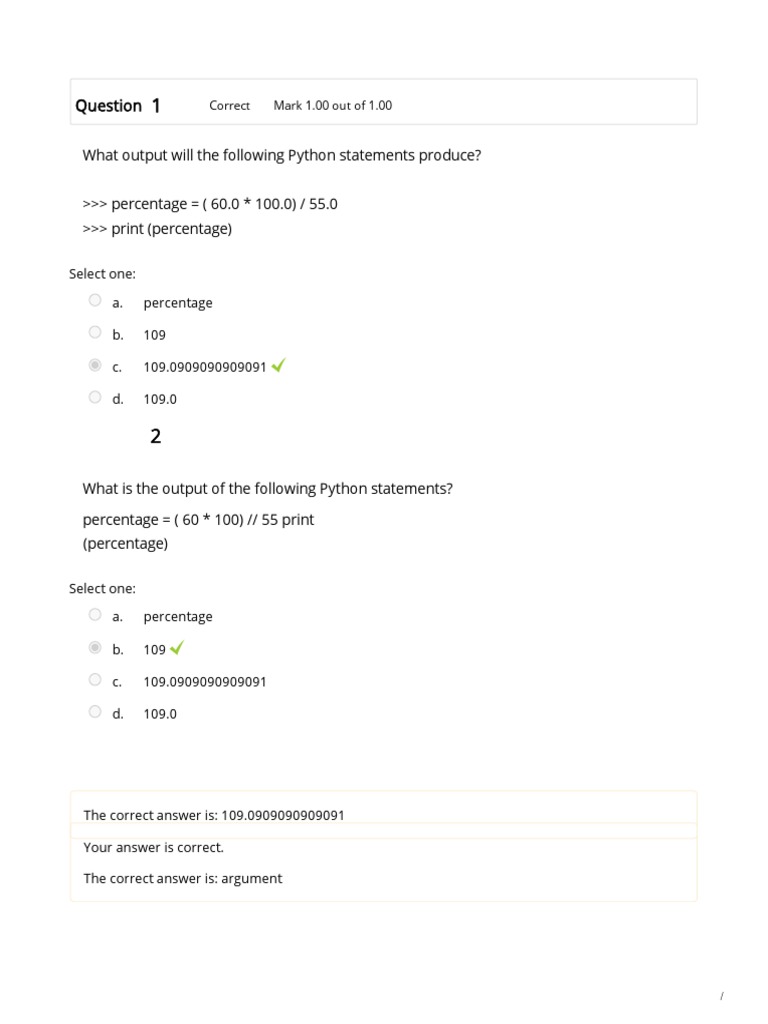768x1024 pixels.
Task: Click green checkmark next to 109 in question 2
Action: [177, 648]
